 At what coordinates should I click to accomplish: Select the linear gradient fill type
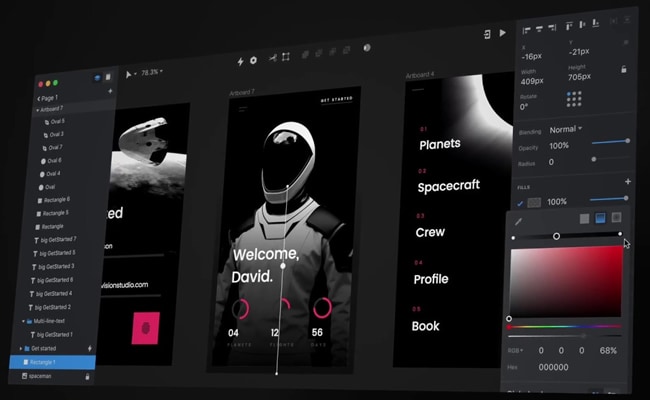coord(600,218)
